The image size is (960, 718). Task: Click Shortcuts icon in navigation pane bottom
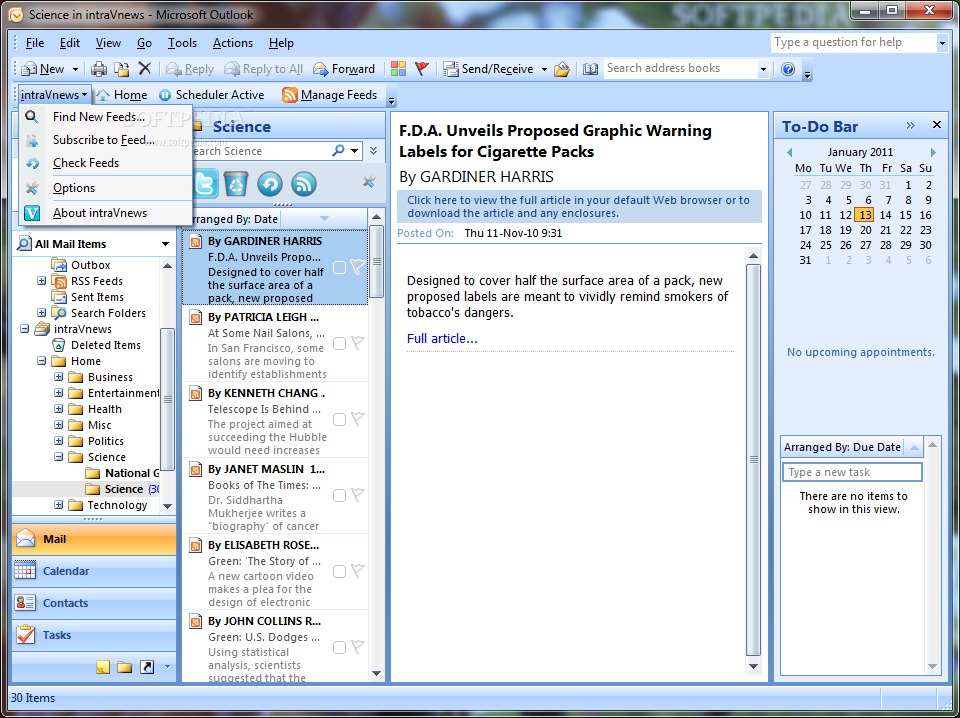(147, 667)
